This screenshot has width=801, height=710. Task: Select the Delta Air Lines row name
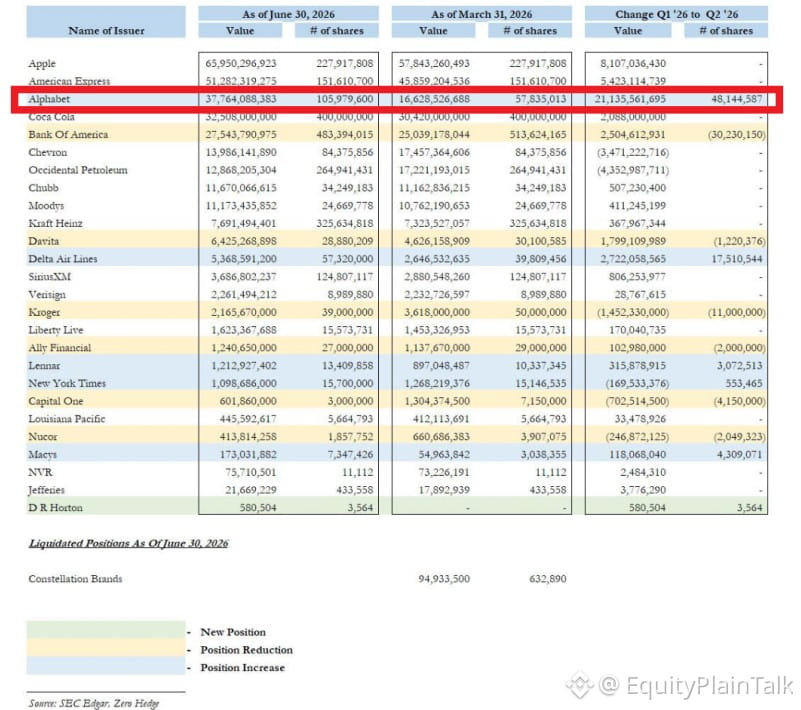[63, 259]
